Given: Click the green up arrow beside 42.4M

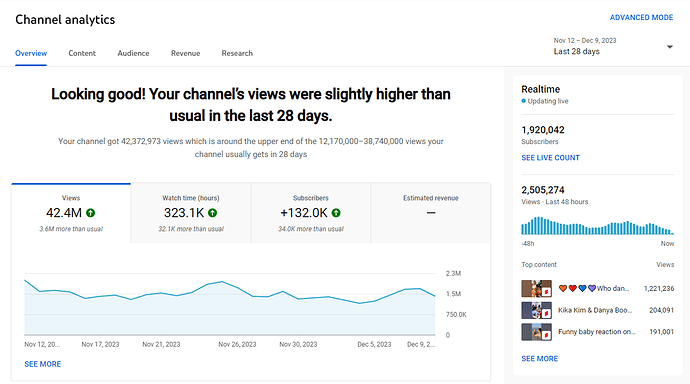Looking at the screenshot, I should [91, 213].
